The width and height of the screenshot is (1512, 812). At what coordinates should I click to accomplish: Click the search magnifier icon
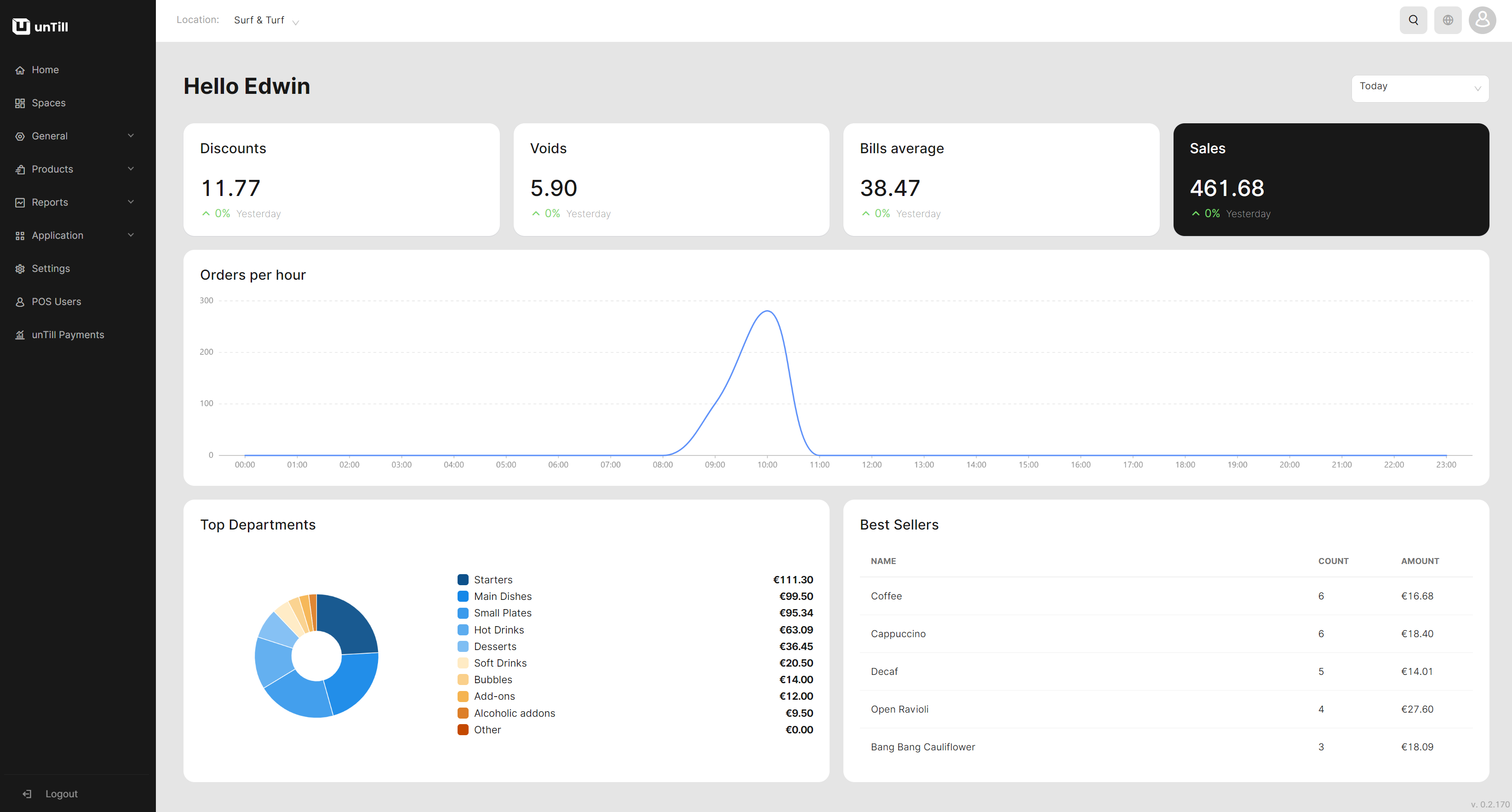point(1413,21)
